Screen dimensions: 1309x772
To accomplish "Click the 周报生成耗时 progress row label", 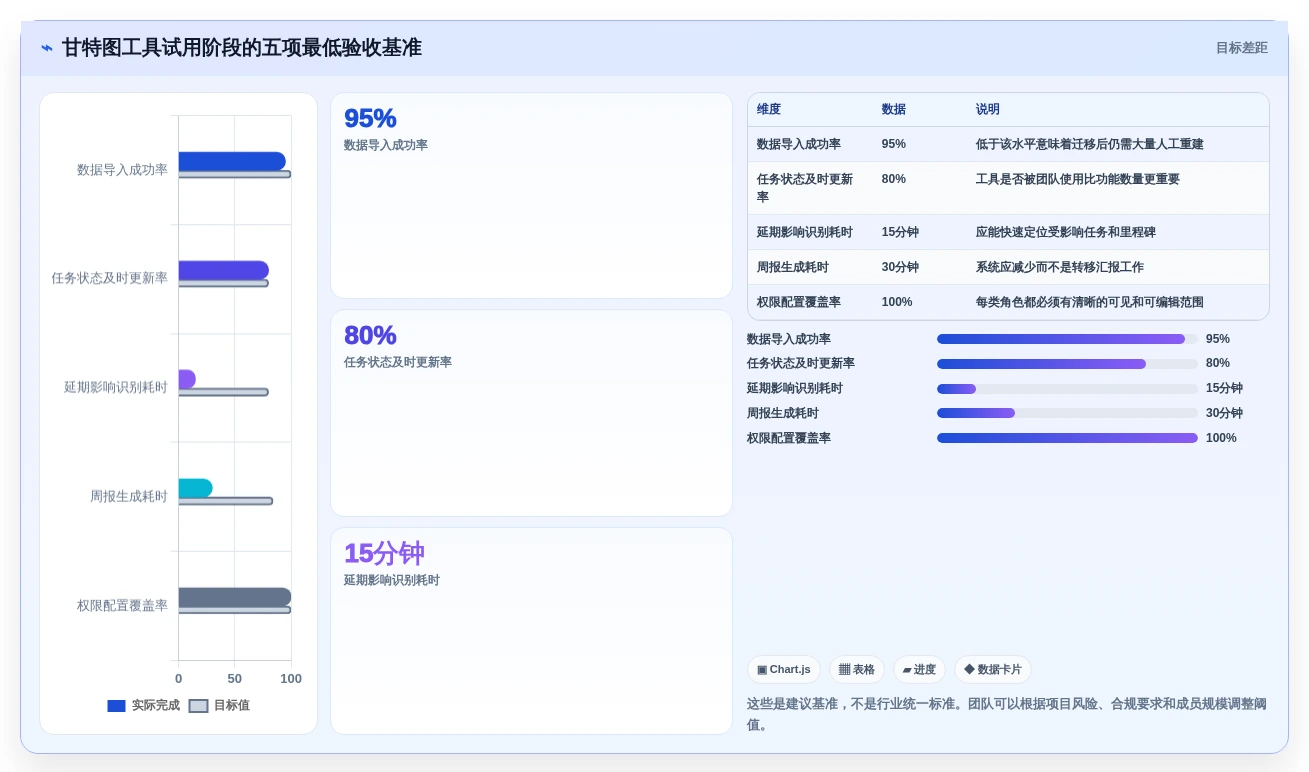I will pyautogui.click(x=783, y=413).
